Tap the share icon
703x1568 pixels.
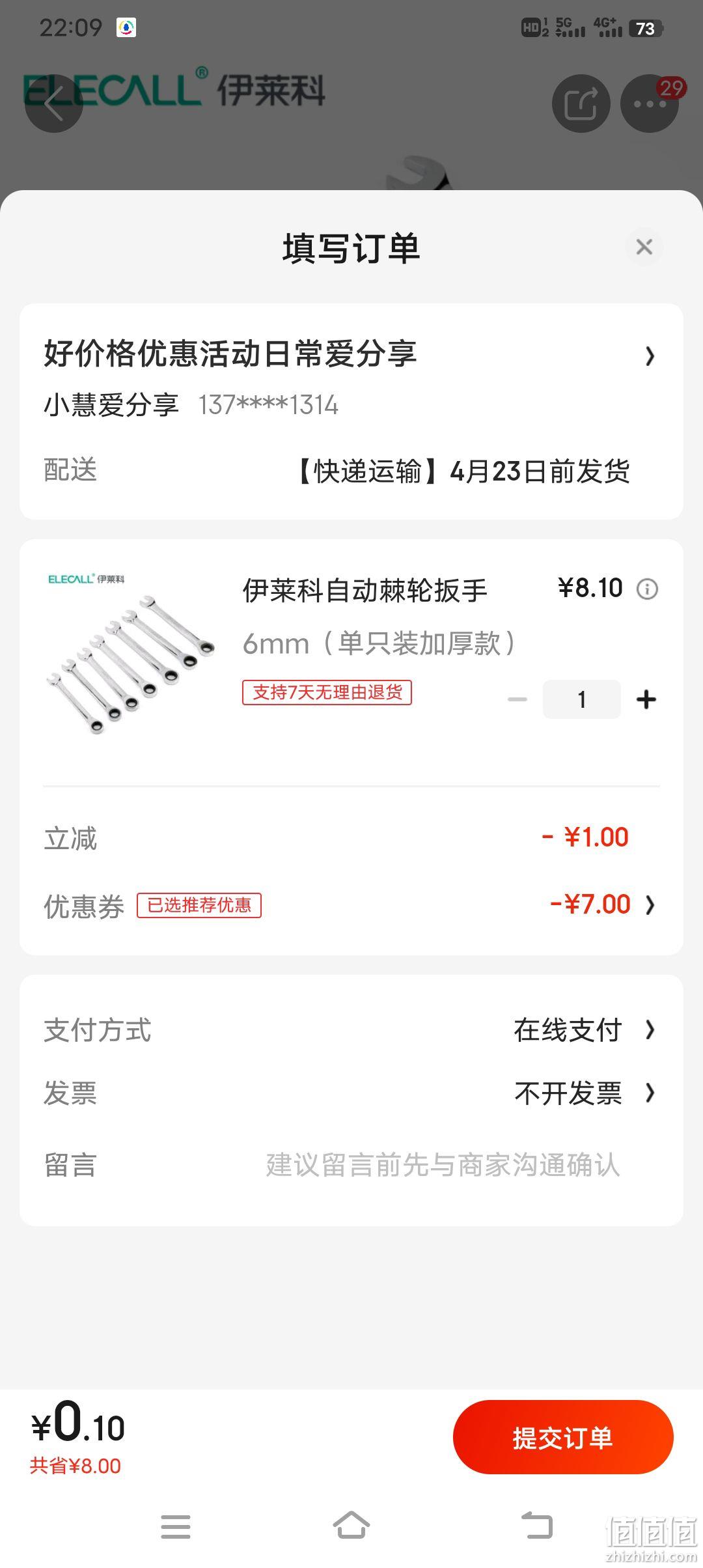(x=581, y=104)
